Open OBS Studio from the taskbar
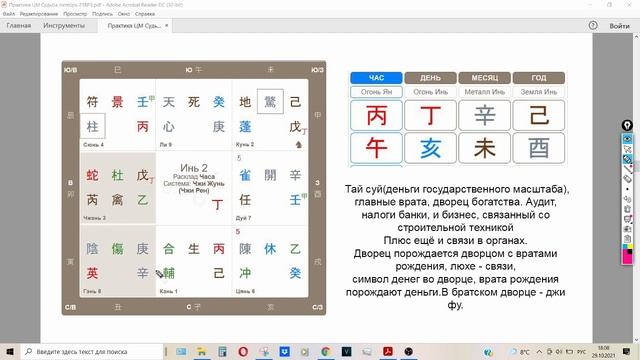This screenshot has width=640, height=360. (x=408, y=351)
